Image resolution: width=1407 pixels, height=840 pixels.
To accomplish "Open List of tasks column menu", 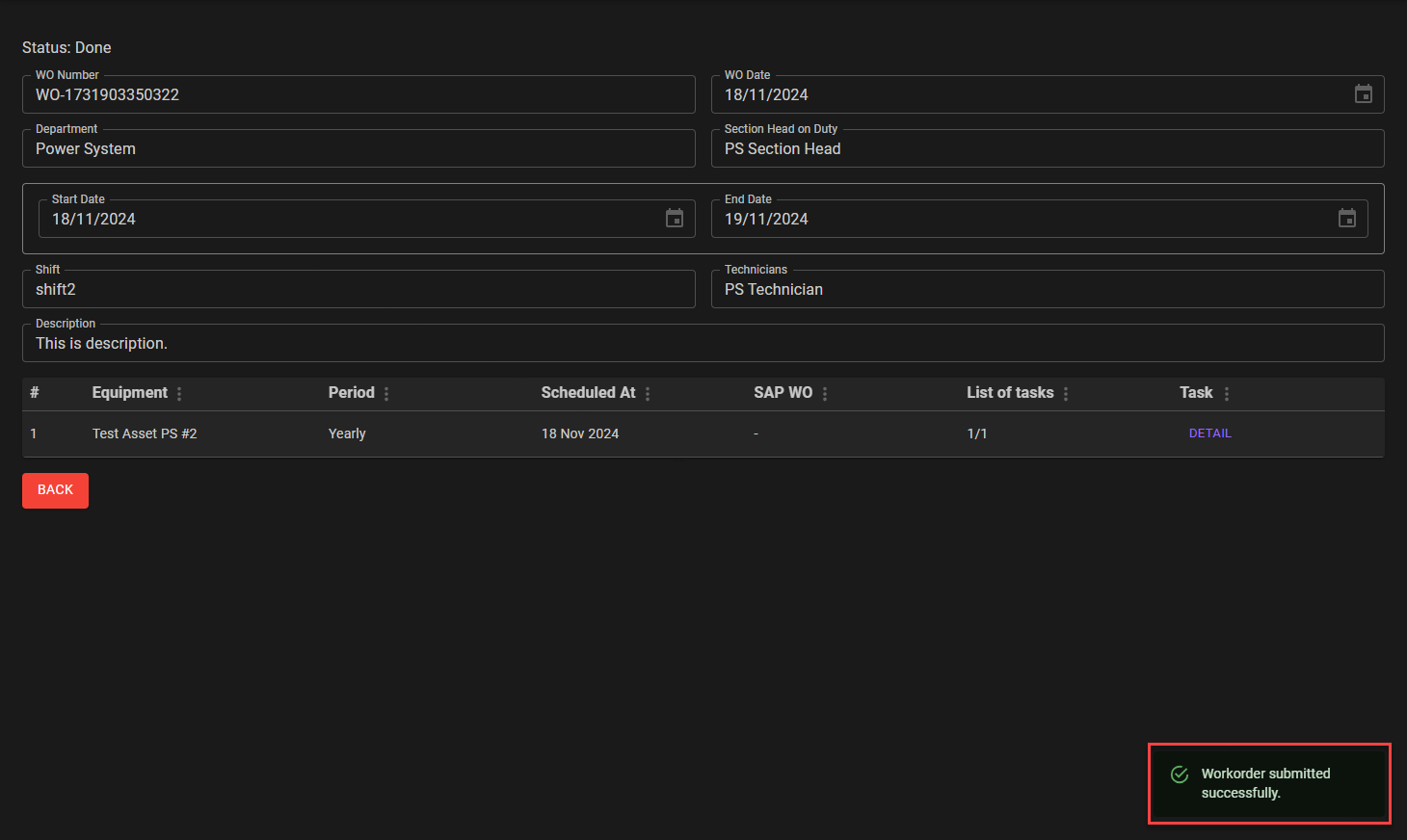I will coord(1066,394).
